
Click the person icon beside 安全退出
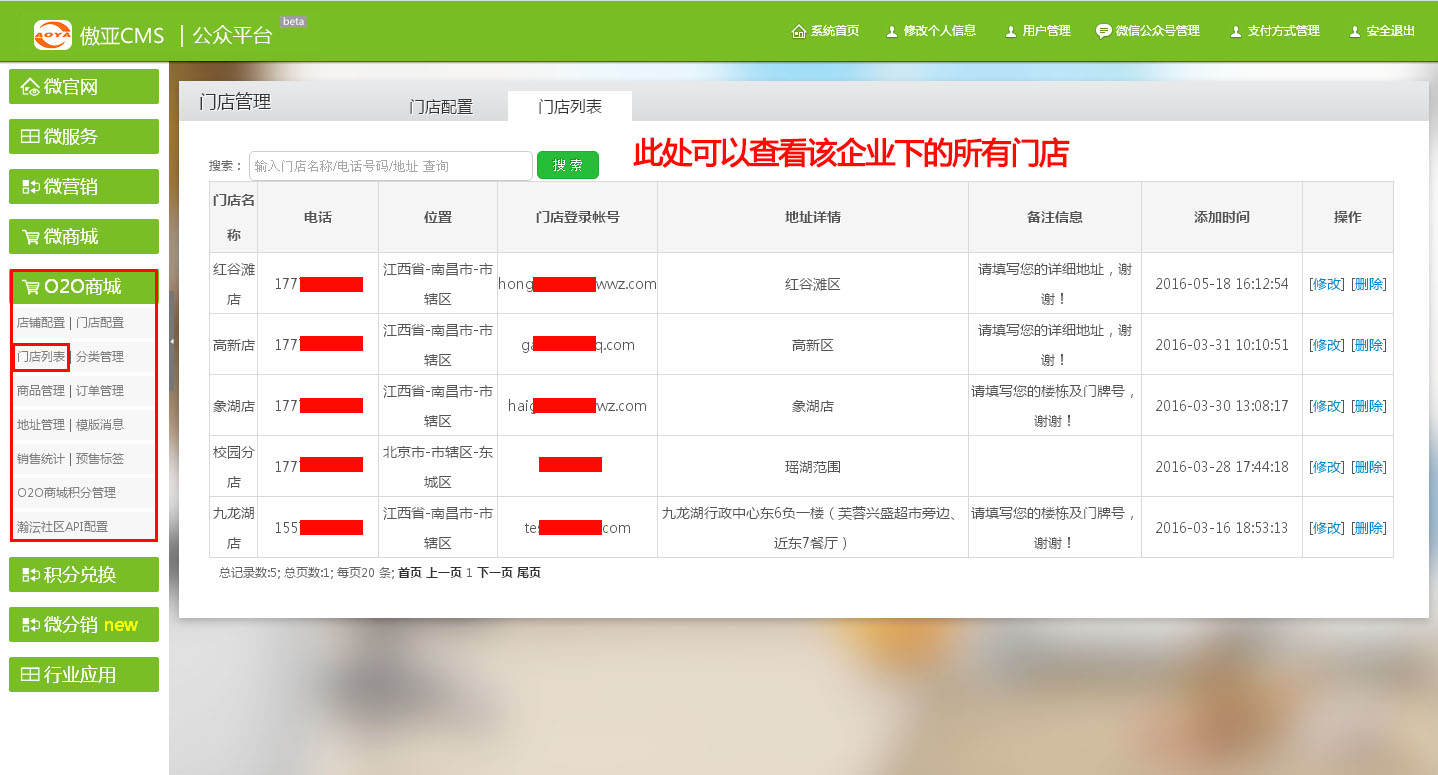click(x=1354, y=31)
